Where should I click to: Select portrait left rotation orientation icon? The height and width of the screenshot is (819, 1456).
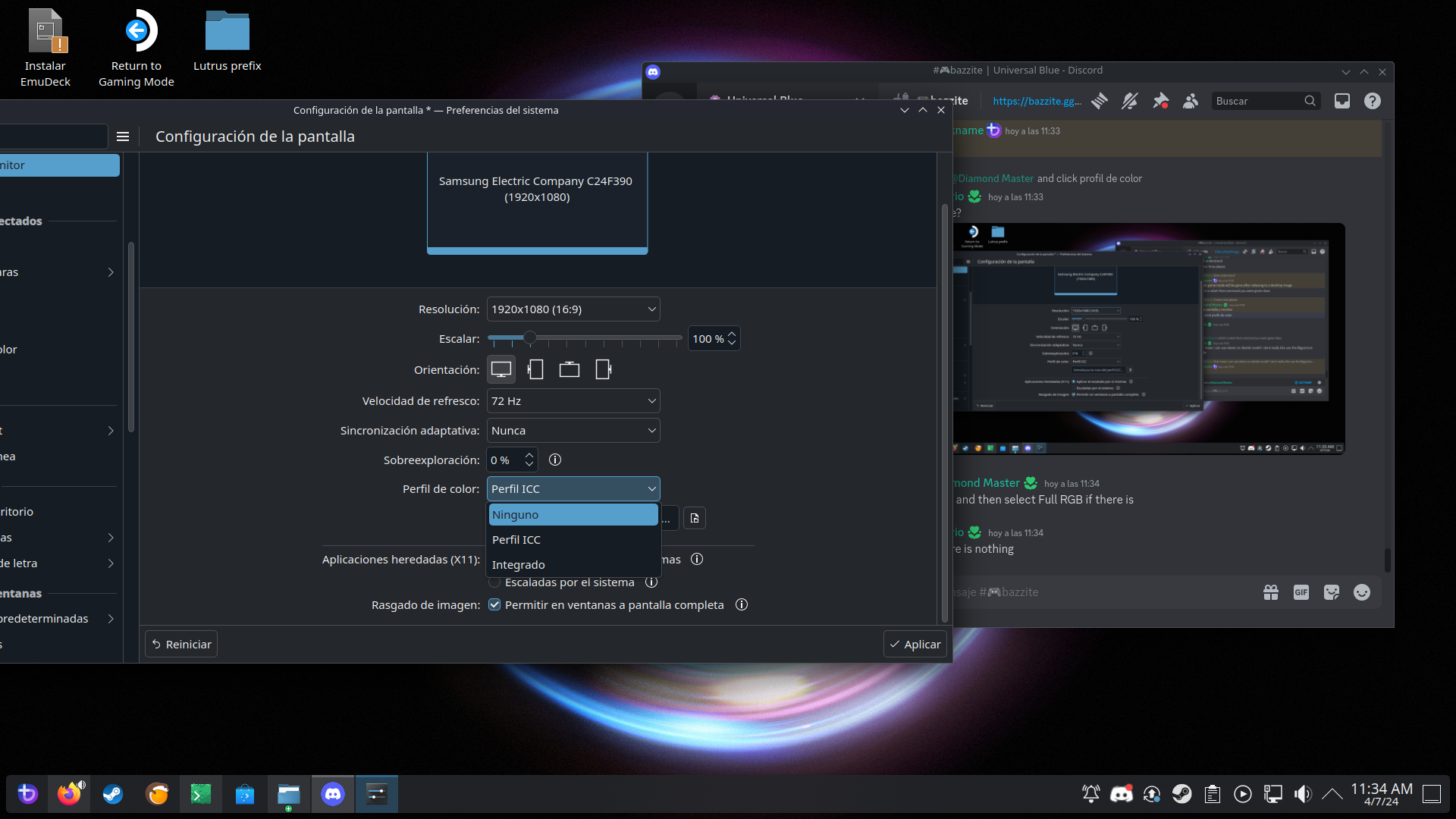pyautogui.click(x=535, y=370)
